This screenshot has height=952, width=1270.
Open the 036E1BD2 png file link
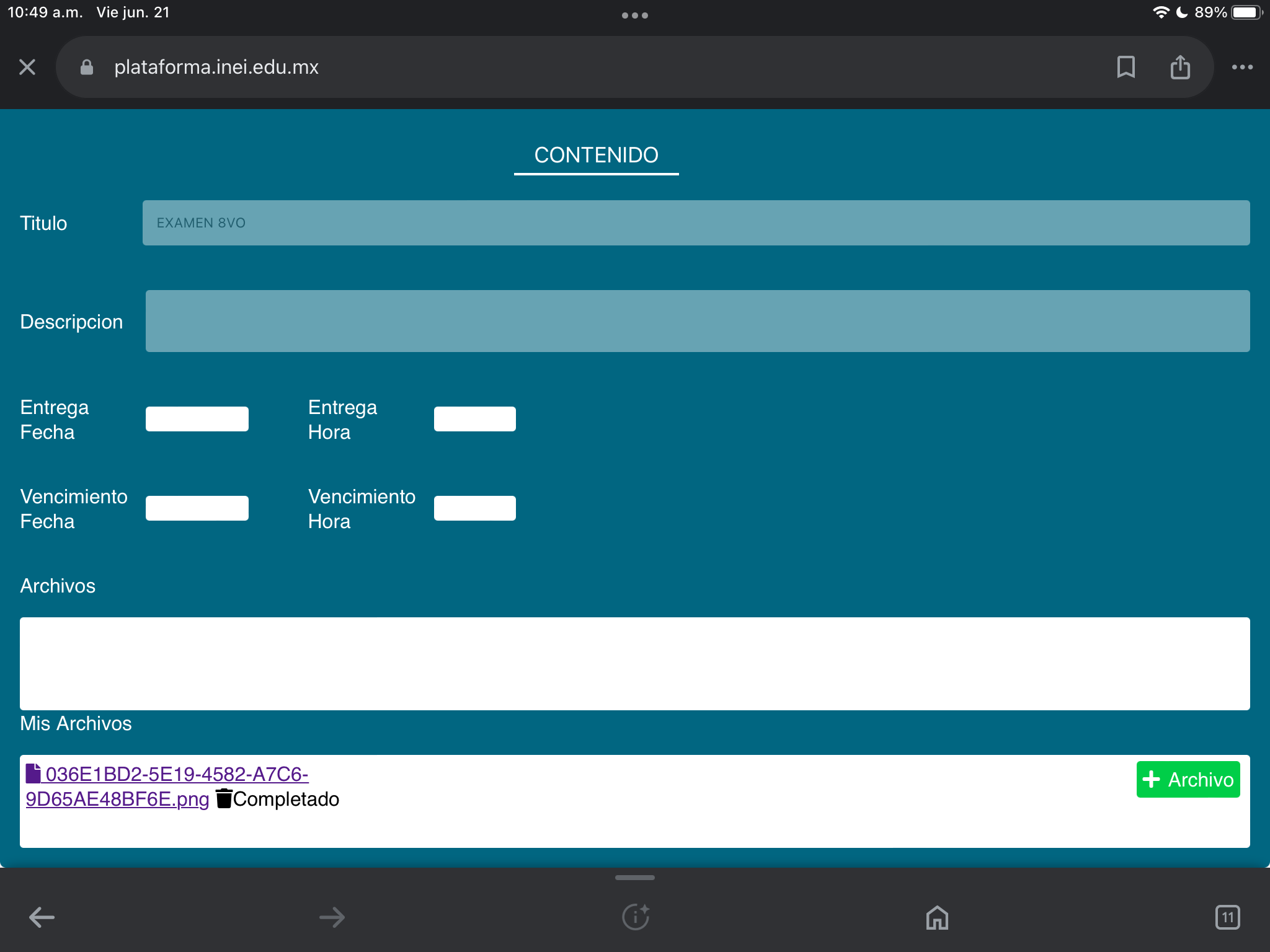point(177,774)
